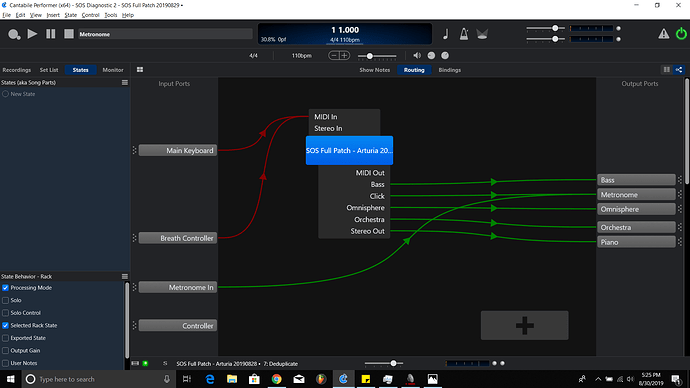
Task: Open the Insert menu
Action: tap(53, 15)
